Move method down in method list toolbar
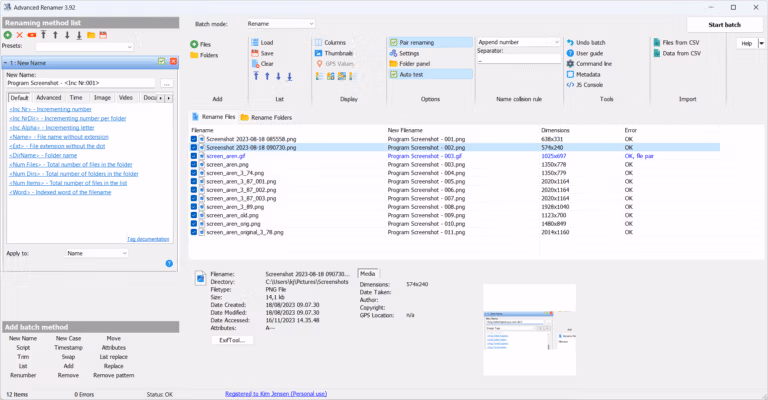Image resolution: width=768 pixels, height=400 pixels. coord(67,35)
